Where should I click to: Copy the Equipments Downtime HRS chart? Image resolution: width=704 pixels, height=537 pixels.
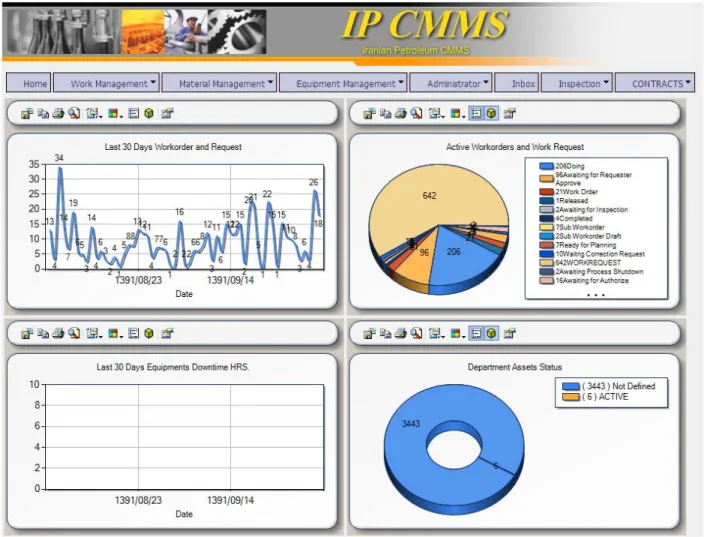pyautogui.click(x=43, y=334)
